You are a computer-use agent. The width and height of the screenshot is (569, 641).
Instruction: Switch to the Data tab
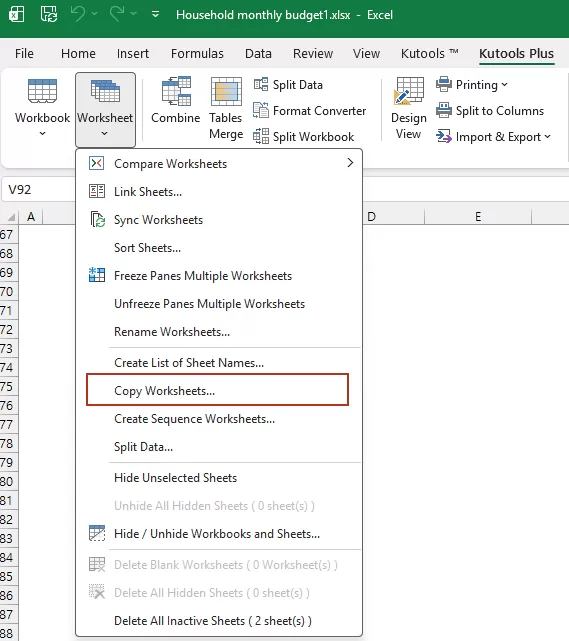coord(258,54)
